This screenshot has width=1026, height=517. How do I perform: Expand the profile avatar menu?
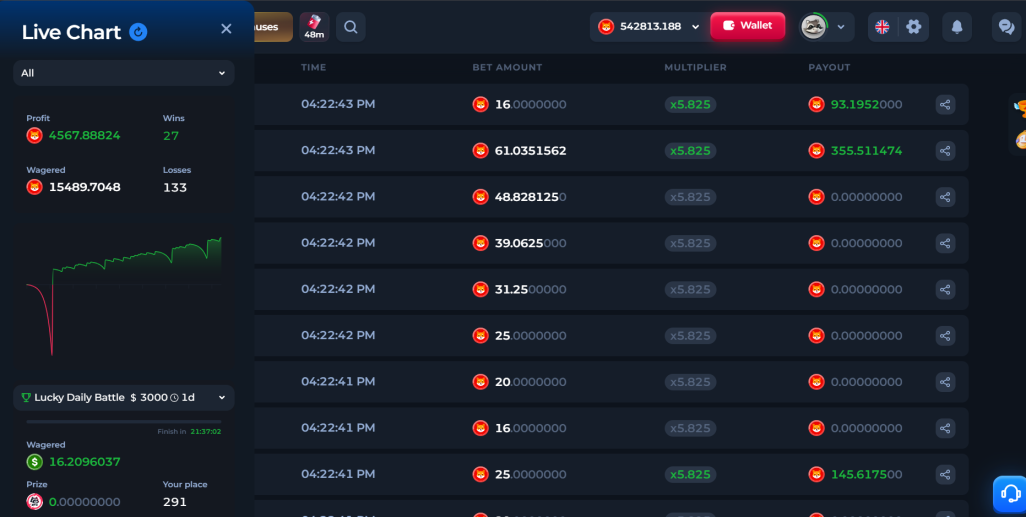826,27
